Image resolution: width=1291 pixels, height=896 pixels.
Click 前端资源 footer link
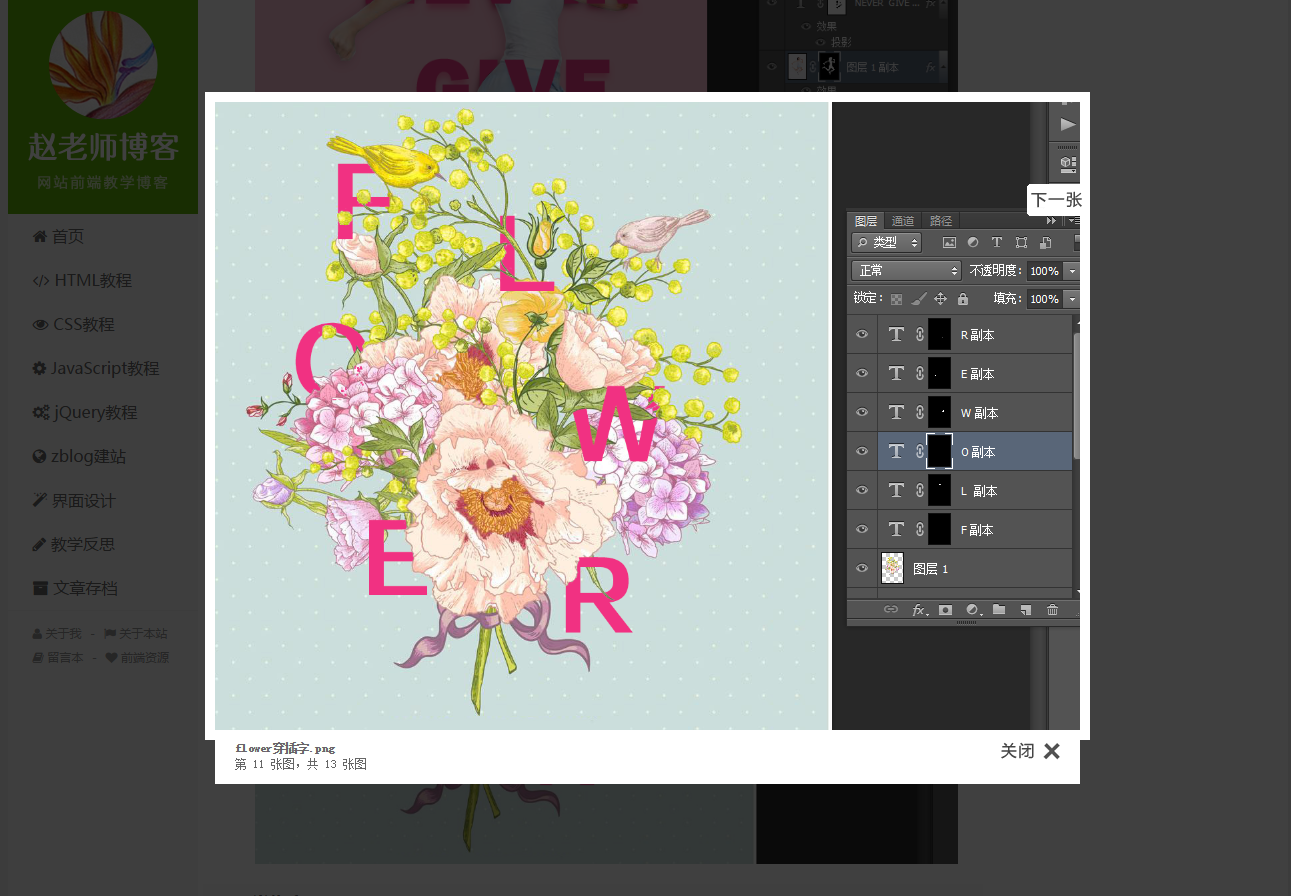coord(137,658)
